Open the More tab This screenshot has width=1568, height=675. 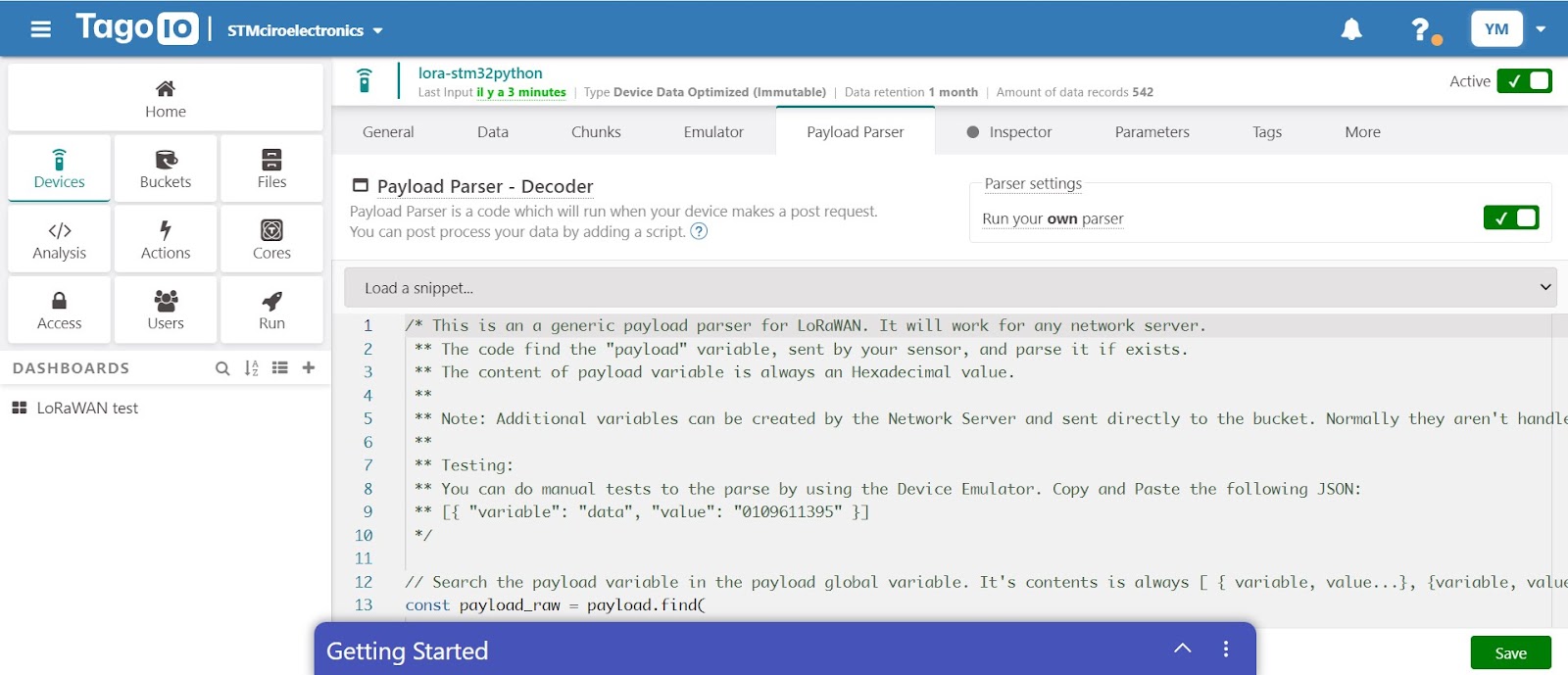click(1363, 131)
